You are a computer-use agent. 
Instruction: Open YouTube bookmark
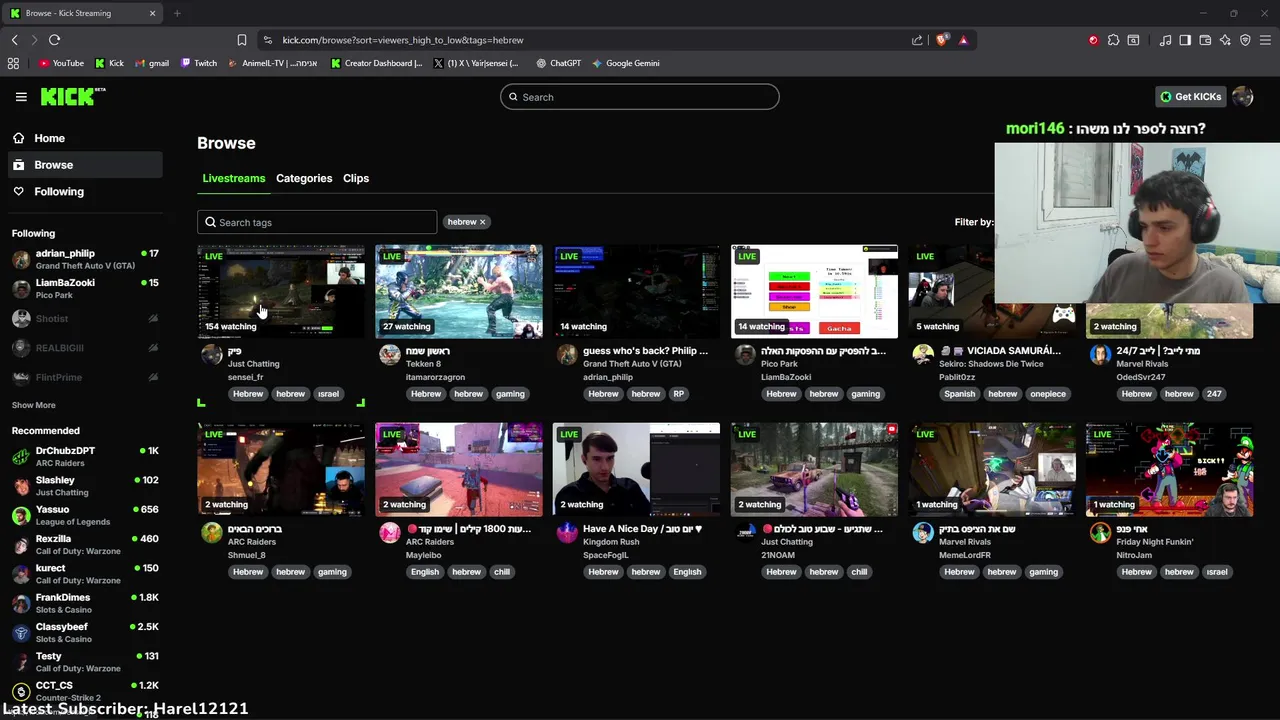click(61, 63)
